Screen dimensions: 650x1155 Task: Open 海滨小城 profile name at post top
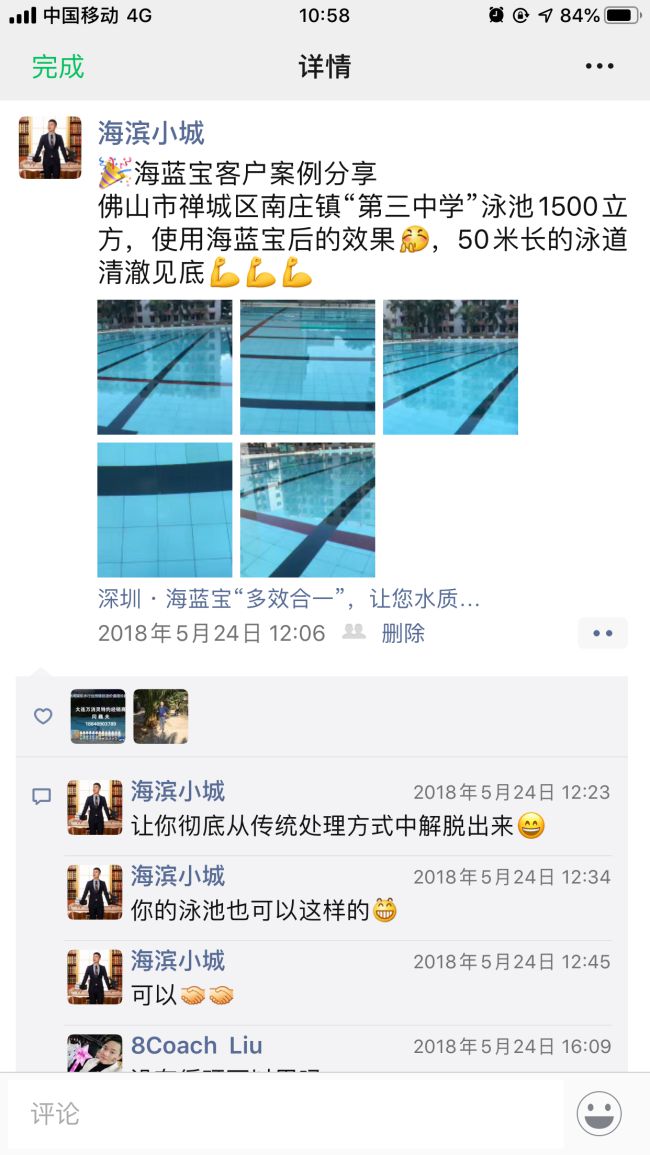pyautogui.click(x=151, y=133)
